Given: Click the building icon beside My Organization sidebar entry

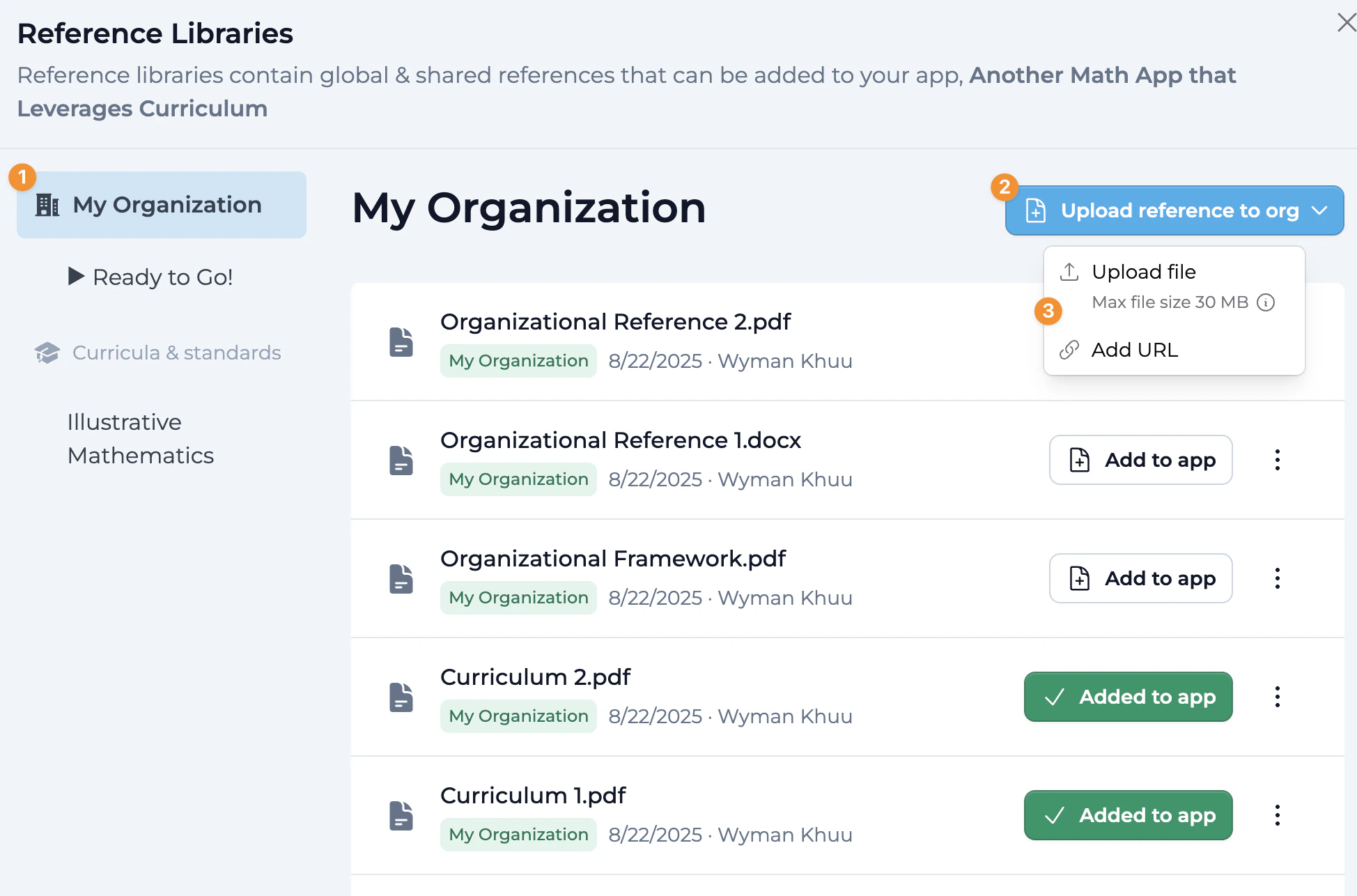Looking at the screenshot, I should click(x=47, y=204).
